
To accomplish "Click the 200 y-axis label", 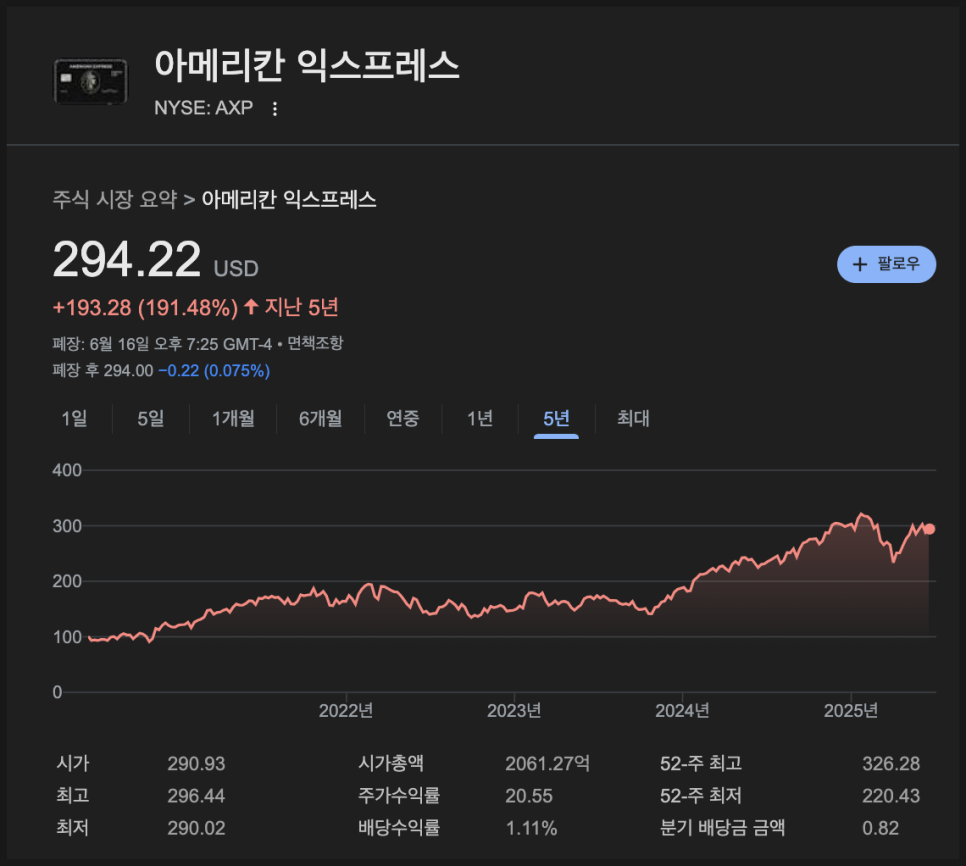I will click(67, 581).
